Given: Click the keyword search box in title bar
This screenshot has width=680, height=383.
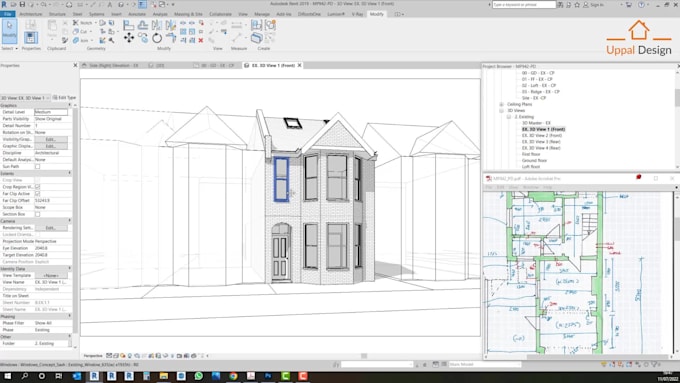Looking at the screenshot, I should point(524,4).
